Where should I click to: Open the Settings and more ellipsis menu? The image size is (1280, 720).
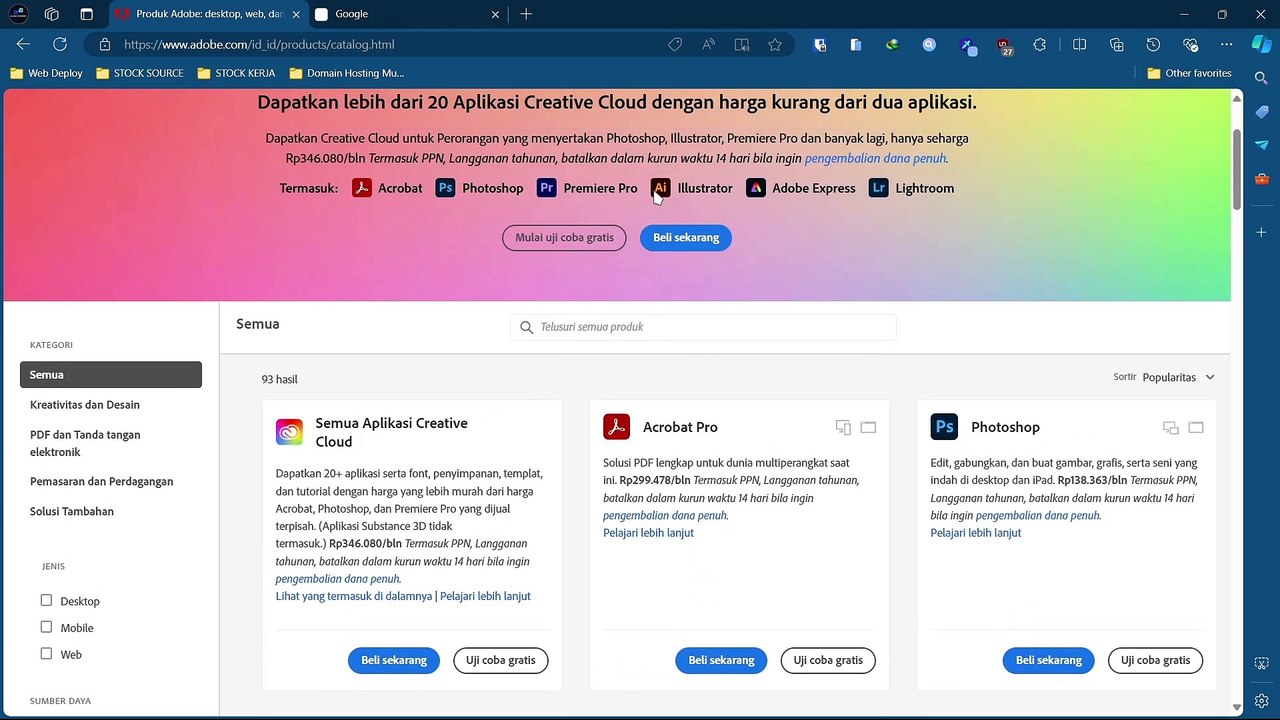click(1227, 44)
